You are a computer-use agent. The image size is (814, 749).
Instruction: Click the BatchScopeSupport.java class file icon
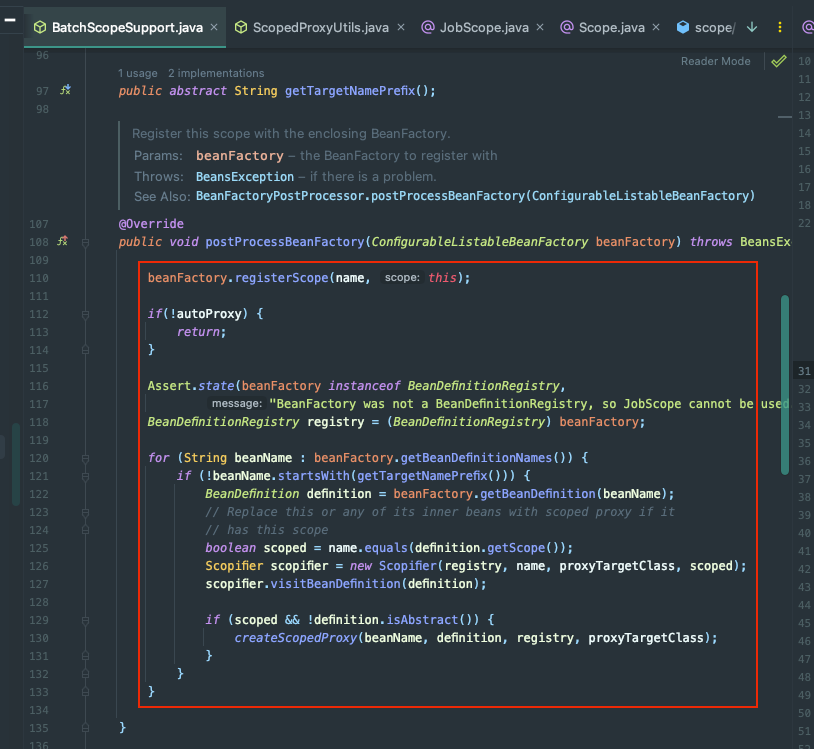(x=39, y=27)
